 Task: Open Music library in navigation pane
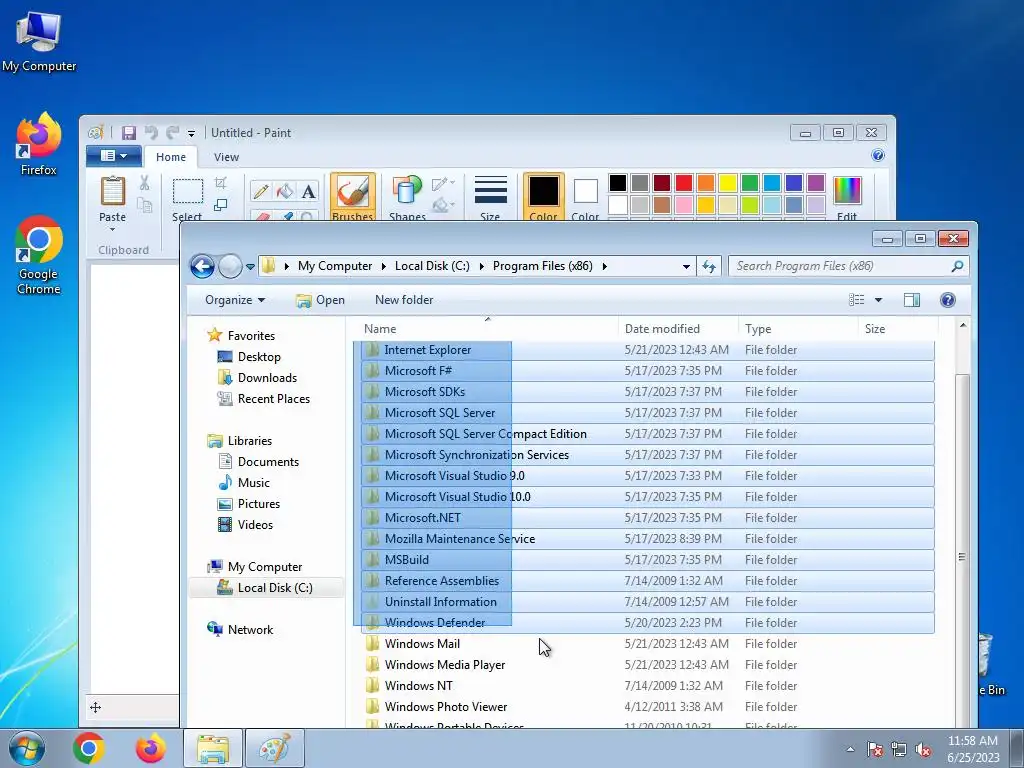(253, 483)
